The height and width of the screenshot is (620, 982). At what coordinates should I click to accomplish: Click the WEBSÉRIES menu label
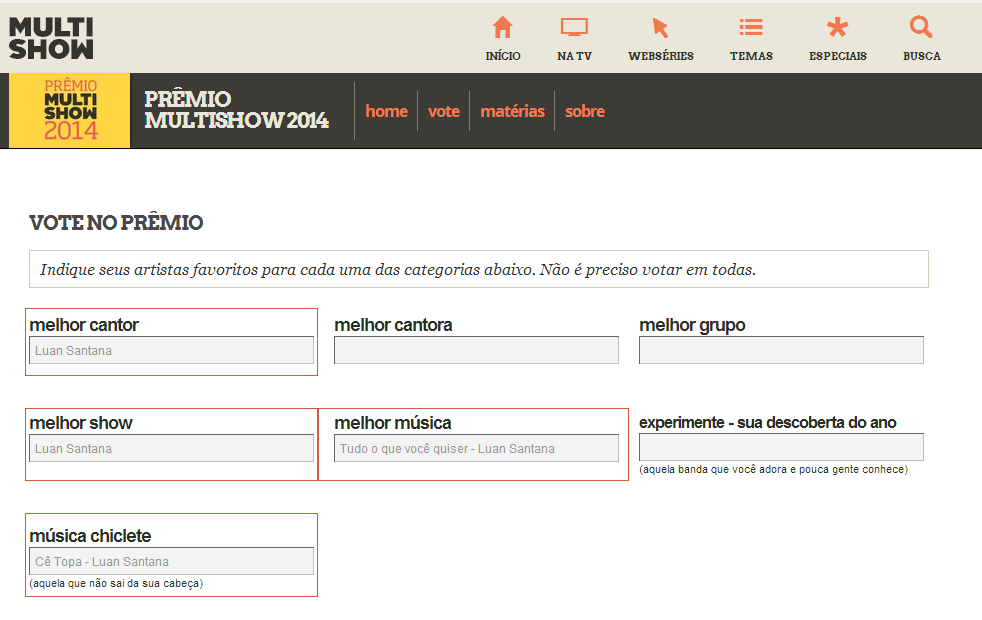[661, 56]
